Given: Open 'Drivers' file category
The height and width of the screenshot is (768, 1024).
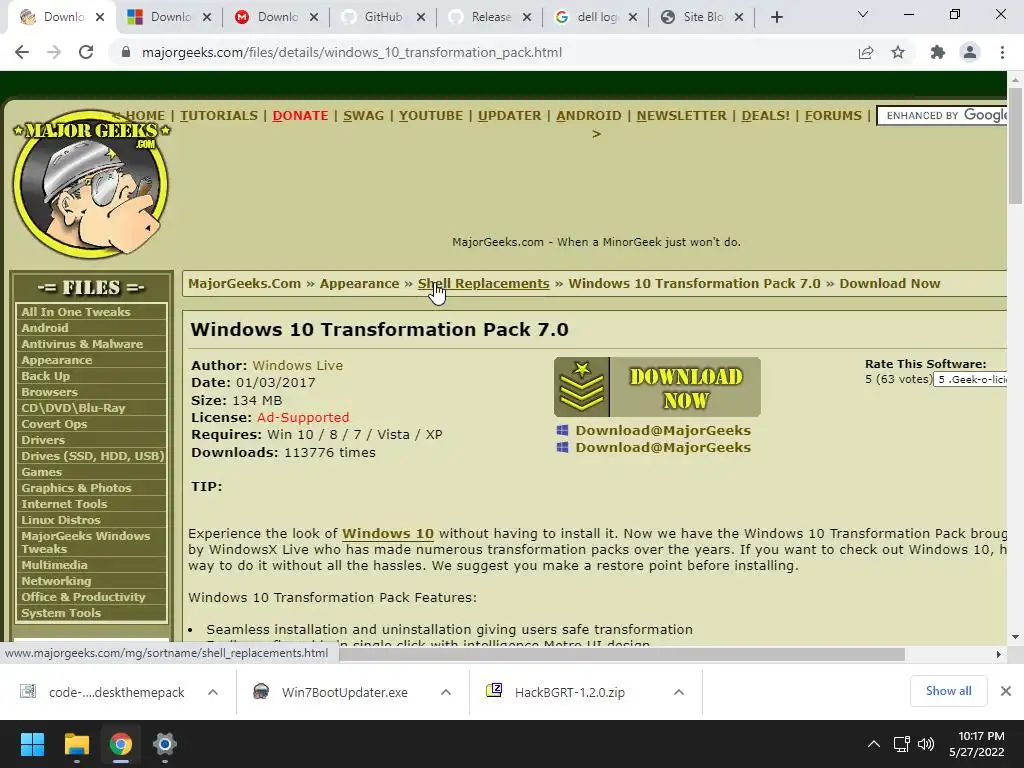Looking at the screenshot, I should [43, 440].
